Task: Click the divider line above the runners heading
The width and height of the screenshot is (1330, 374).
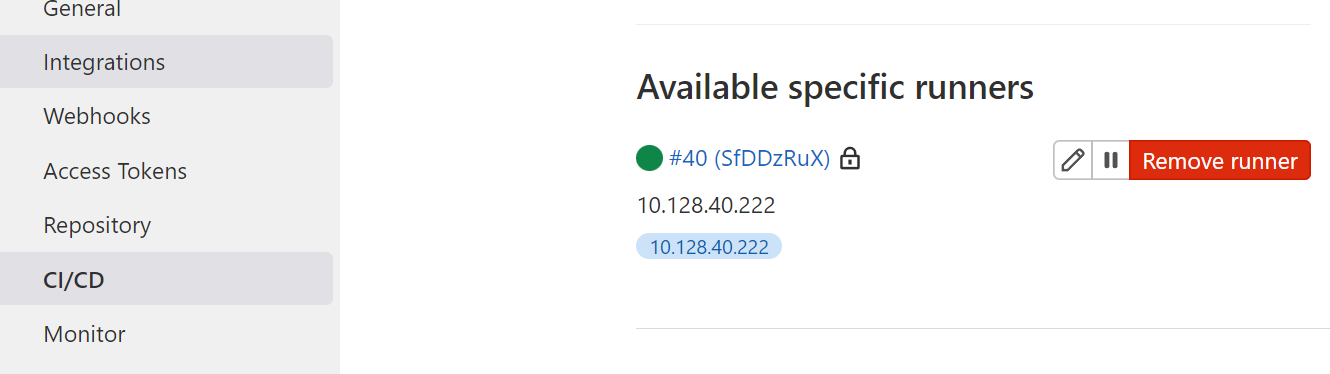Action: pos(973,24)
